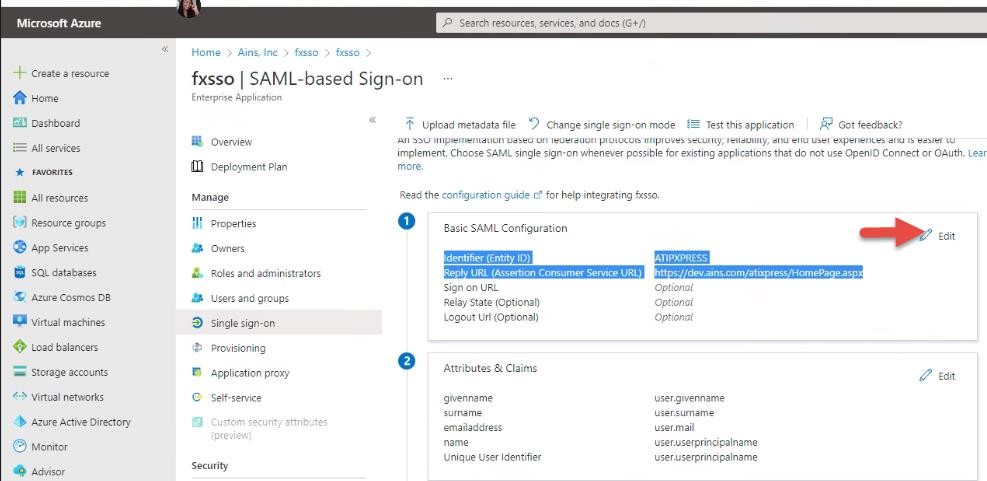Open the configuration guide link

(x=485, y=195)
